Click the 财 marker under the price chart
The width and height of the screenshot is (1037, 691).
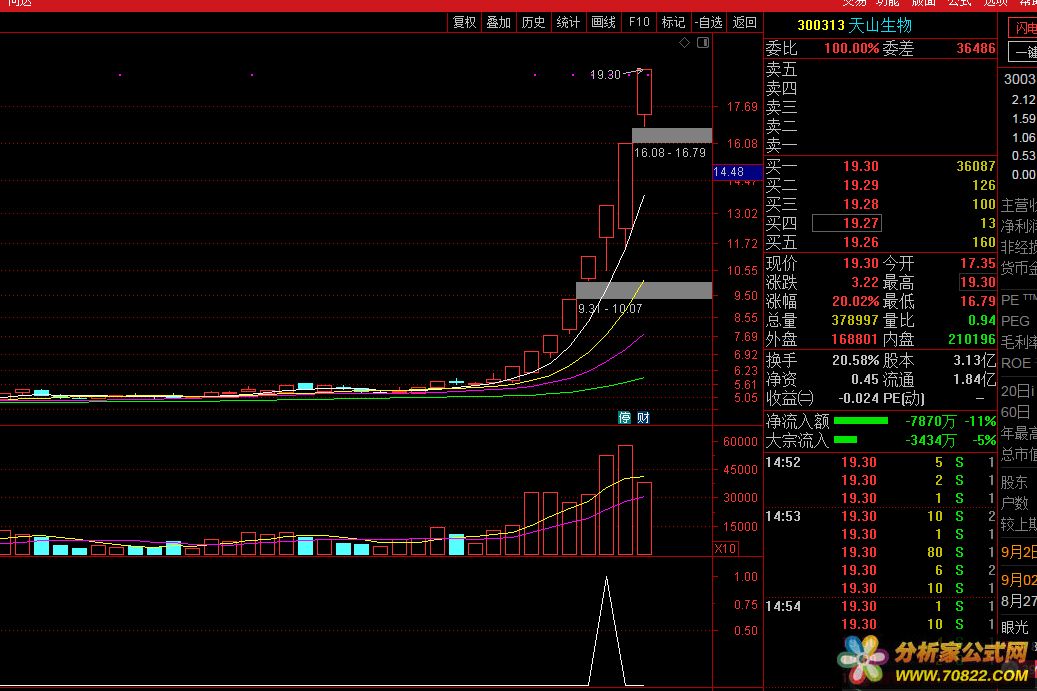coord(643,417)
